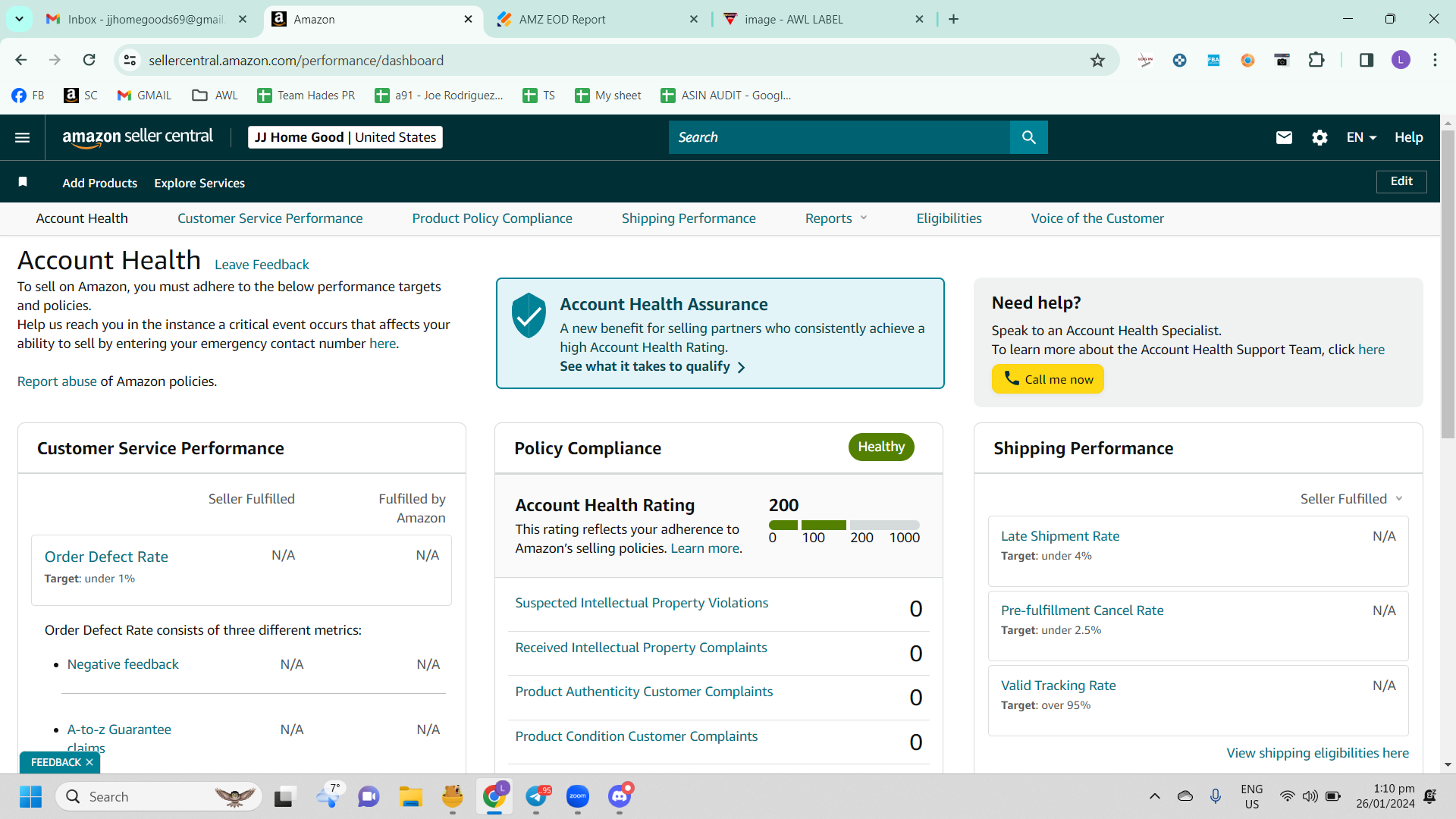
Task: Open the Seller Fulfilled shipping dropdown
Action: (1351, 499)
